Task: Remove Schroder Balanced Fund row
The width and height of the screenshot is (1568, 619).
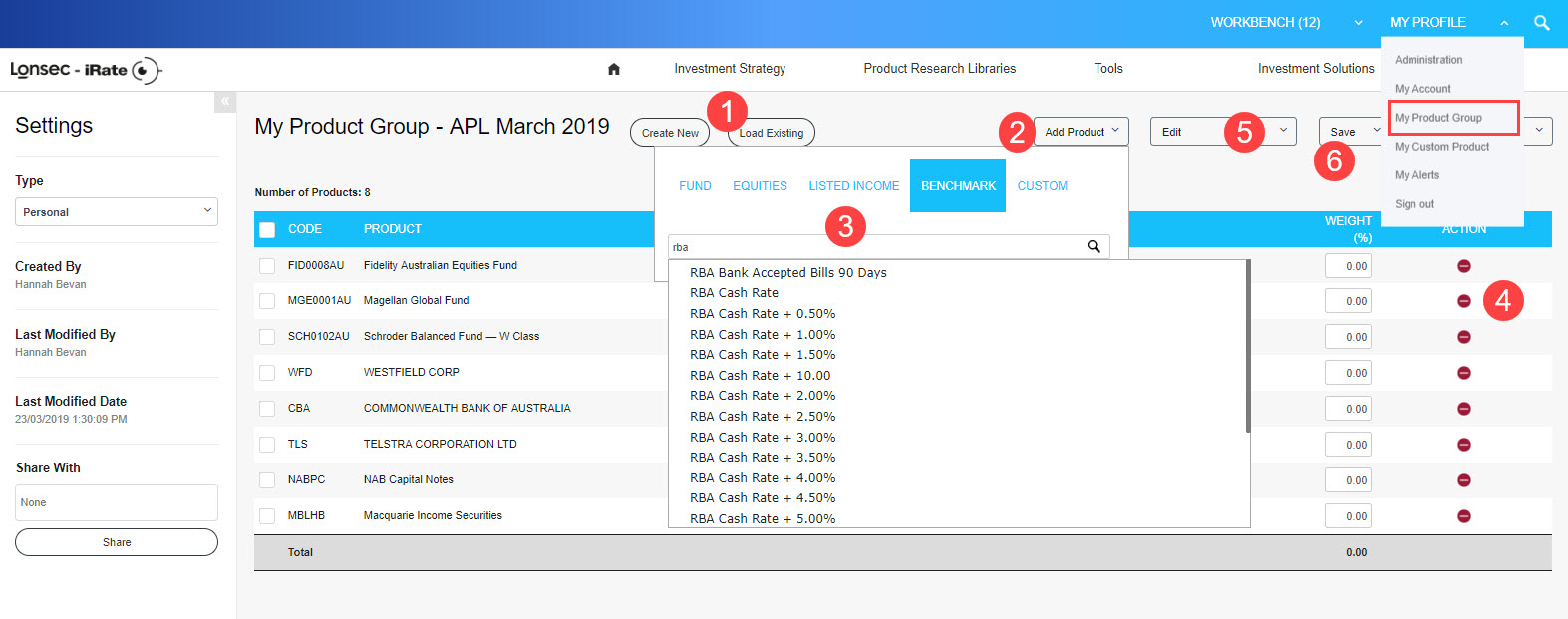Action: tap(1464, 337)
